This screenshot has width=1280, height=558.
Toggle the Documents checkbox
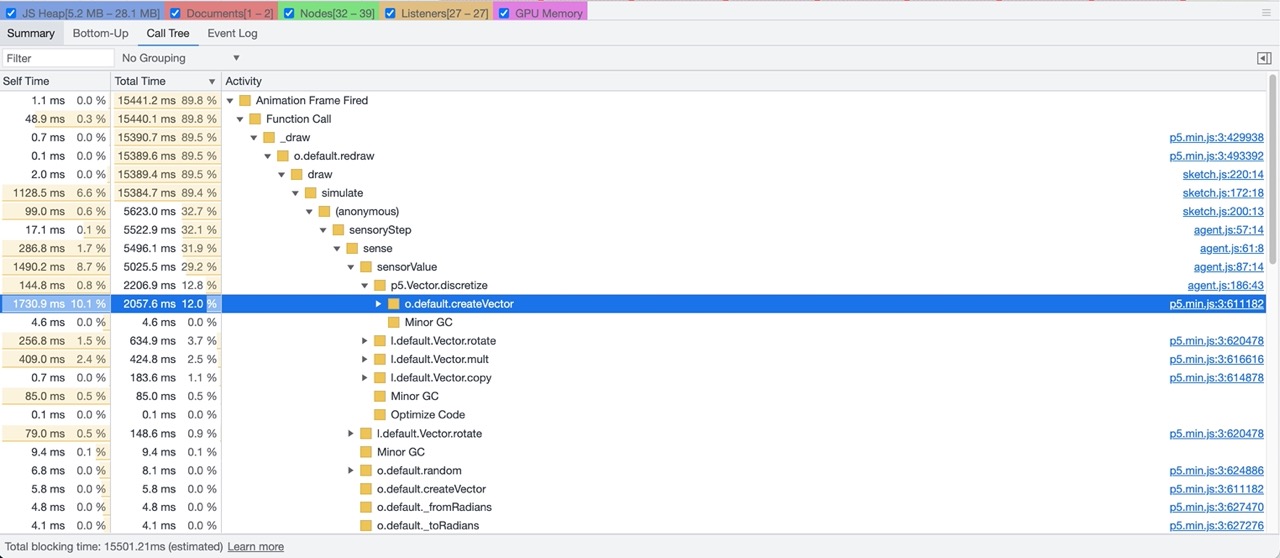(175, 14)
